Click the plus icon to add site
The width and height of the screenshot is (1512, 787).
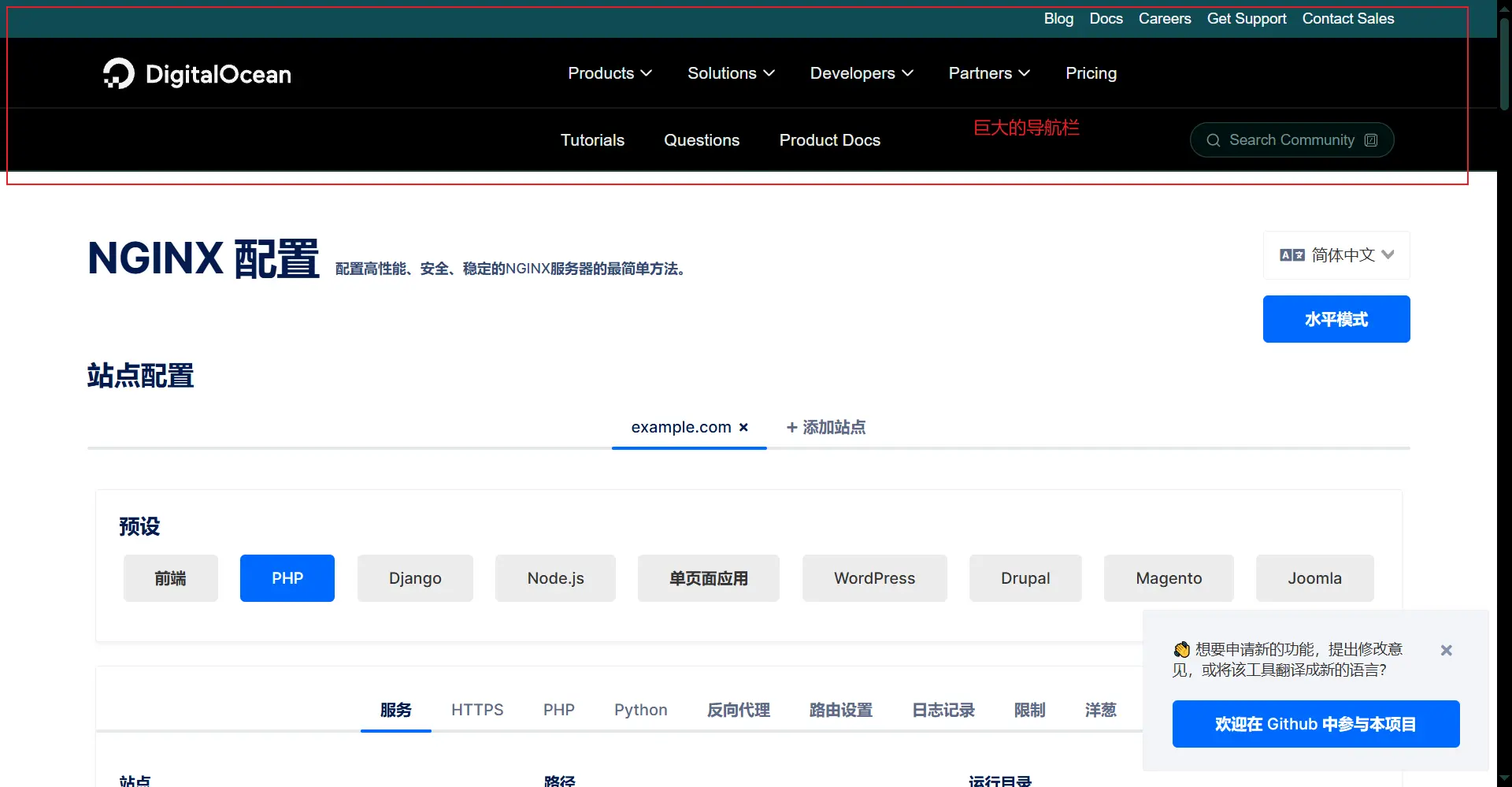[x=791, y=427]
